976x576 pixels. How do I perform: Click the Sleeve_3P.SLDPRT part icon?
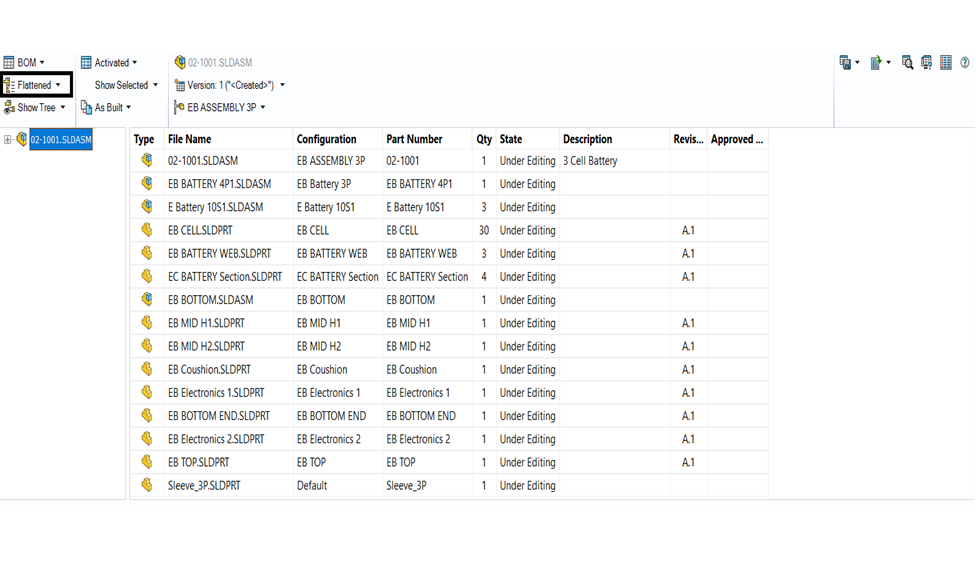(x=144, y=485)
